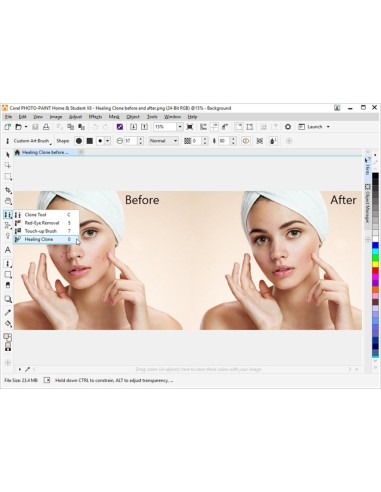Click the Options gear icon
This screenshot has width=381, height=492.
point(288,127)
